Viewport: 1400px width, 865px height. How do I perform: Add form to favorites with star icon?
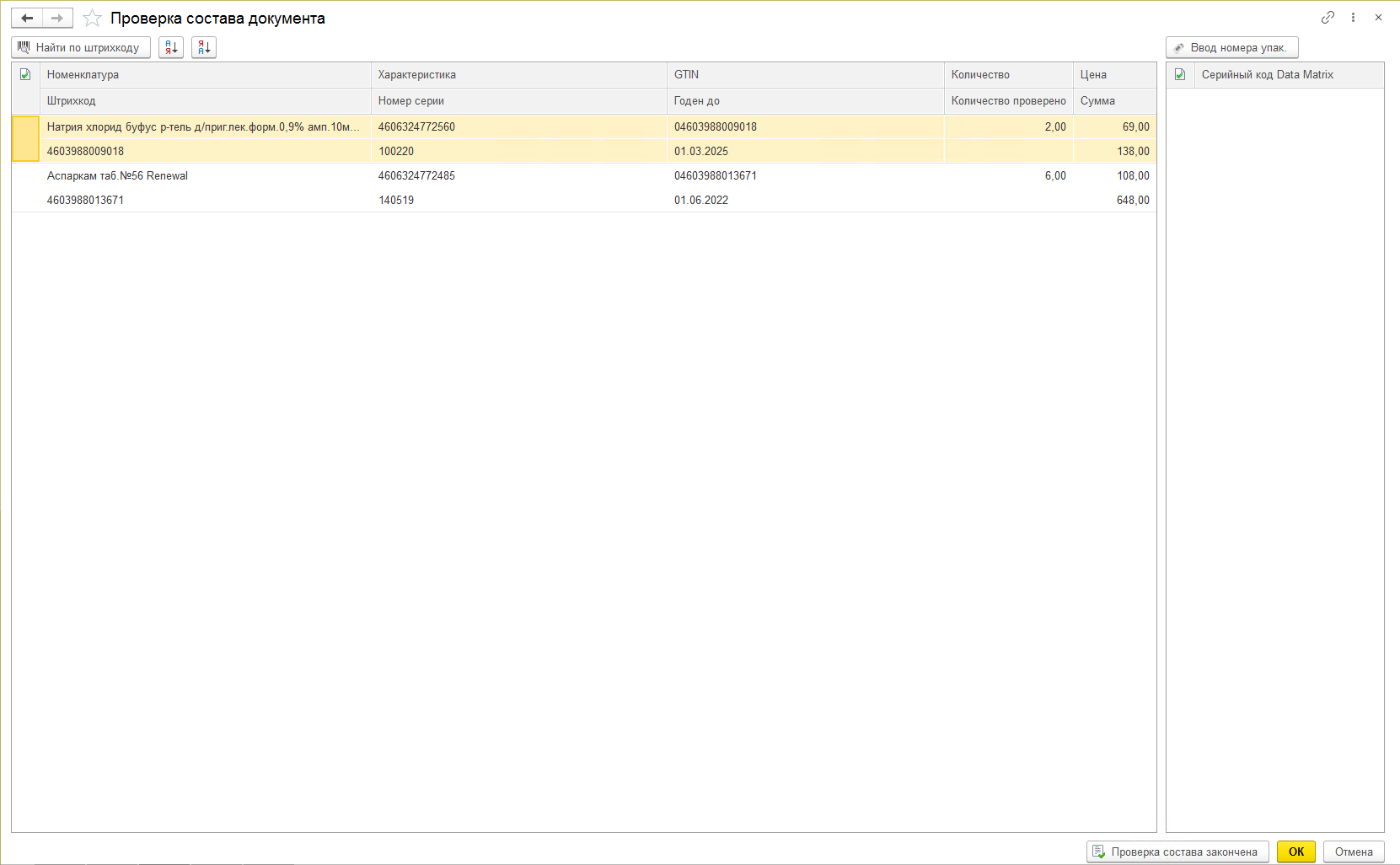[x=93, y=19]
